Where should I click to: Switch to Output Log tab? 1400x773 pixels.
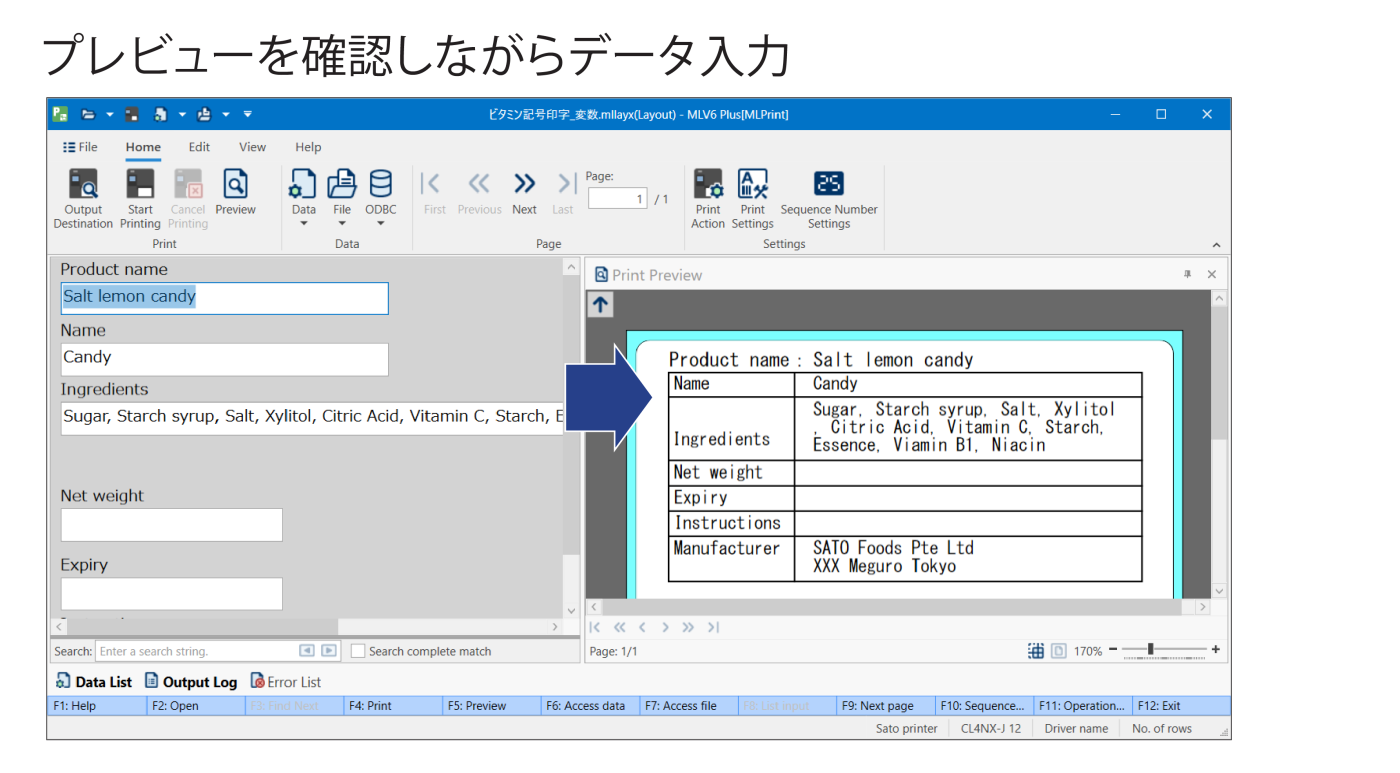[x=191, y=682]
